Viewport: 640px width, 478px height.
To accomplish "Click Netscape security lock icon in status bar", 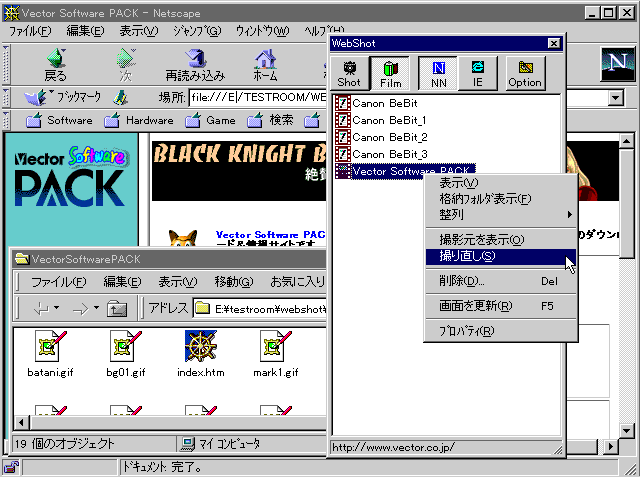I will pos(11,467).
